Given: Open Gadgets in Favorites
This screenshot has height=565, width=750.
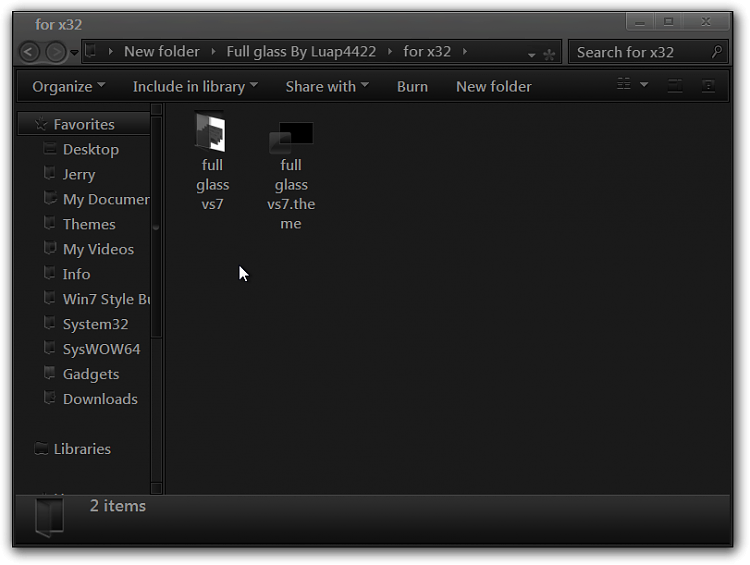Looking at the screenshot, I should 91,374.
